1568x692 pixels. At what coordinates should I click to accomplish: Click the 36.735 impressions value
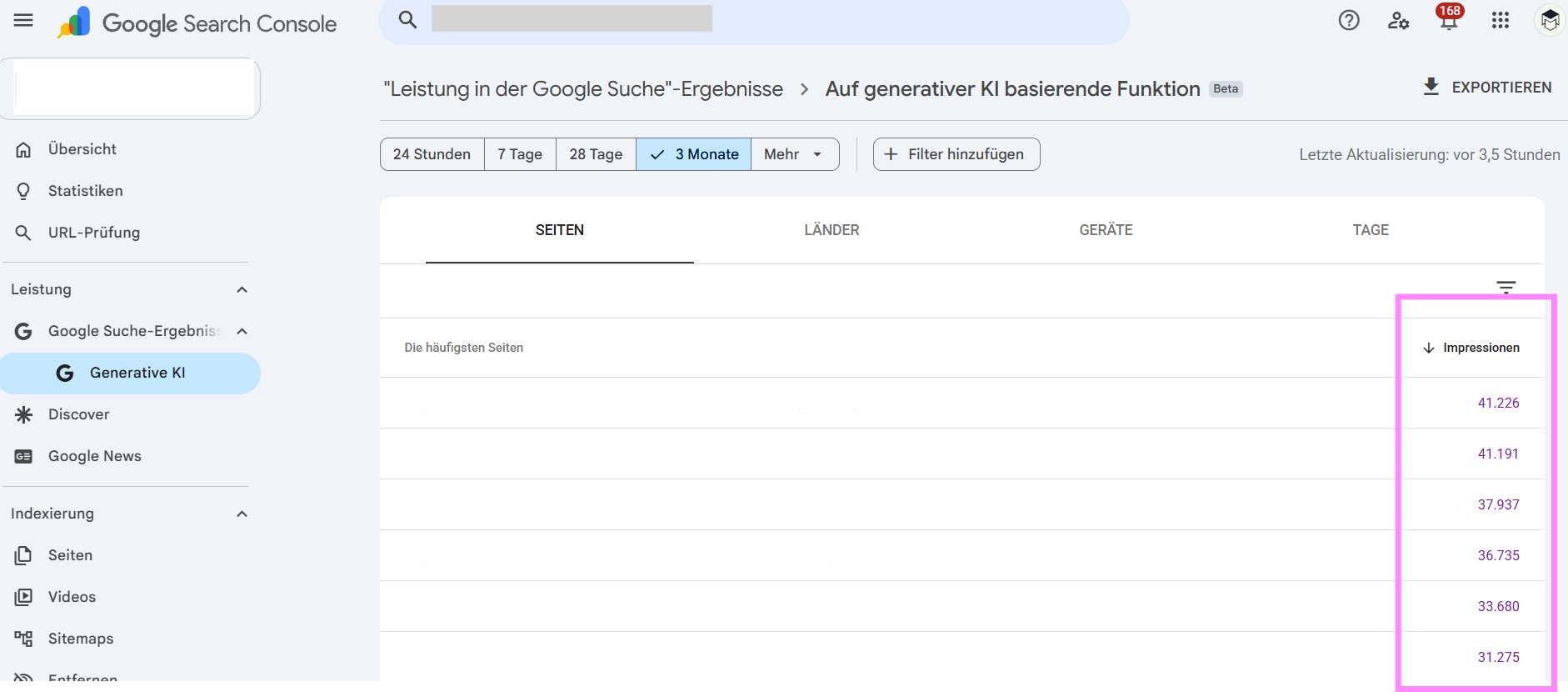(x=1498, y=555)
